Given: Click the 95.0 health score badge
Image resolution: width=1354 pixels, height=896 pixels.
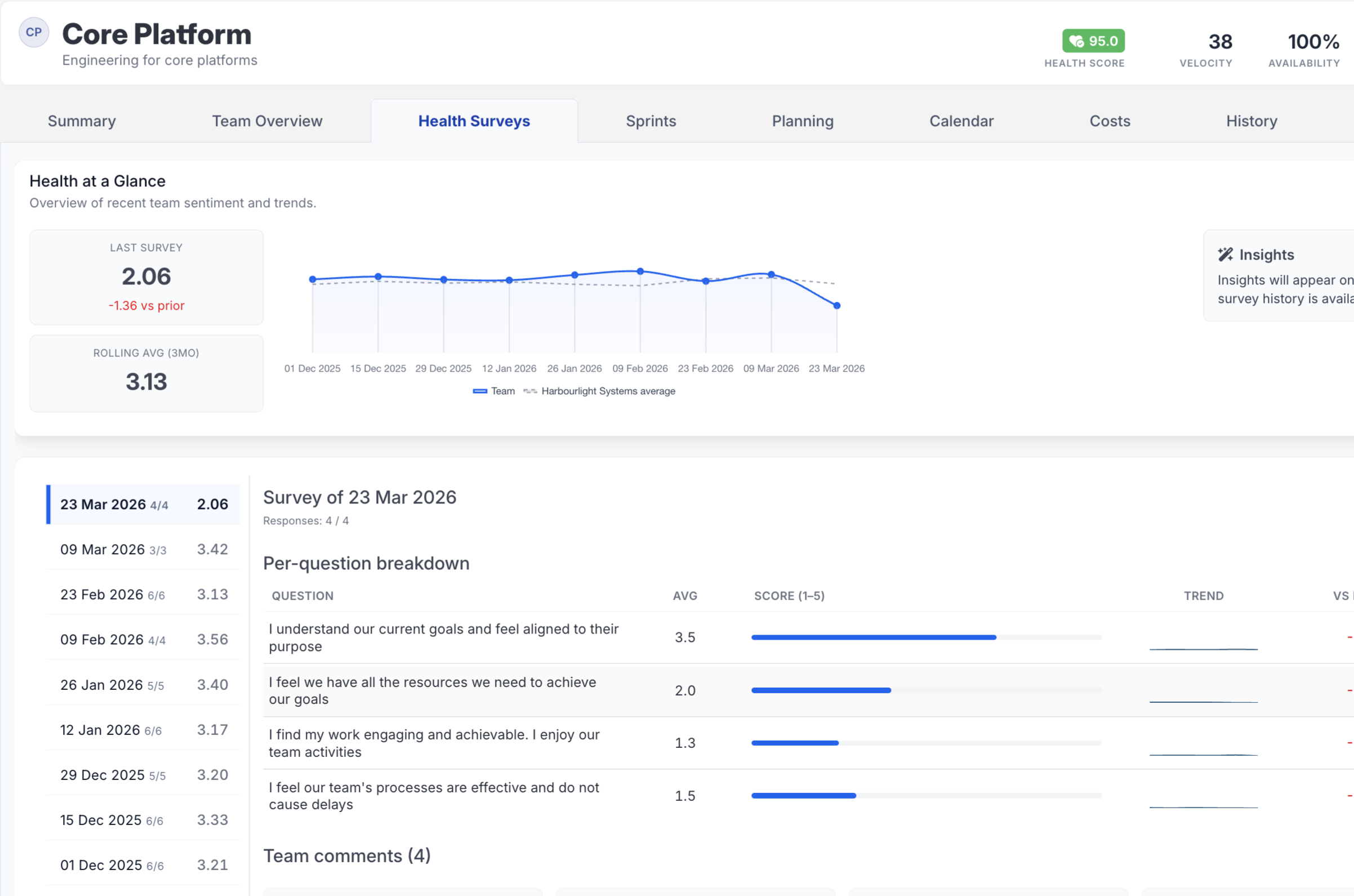Looking at the screenshot, I should (1093, 41).
